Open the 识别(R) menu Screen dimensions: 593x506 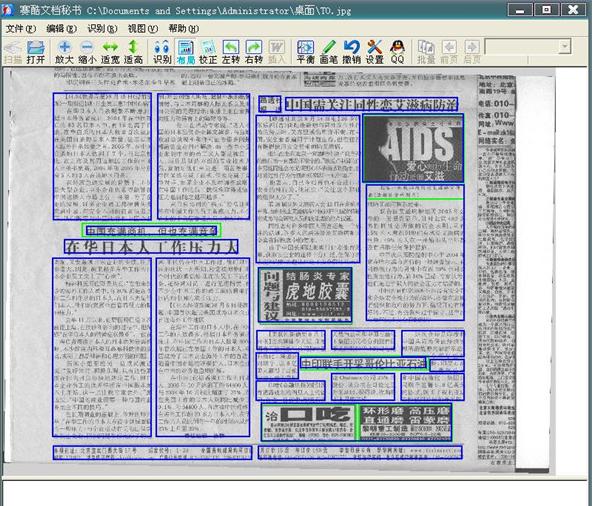pyautogui.click(x=102, y=29)
